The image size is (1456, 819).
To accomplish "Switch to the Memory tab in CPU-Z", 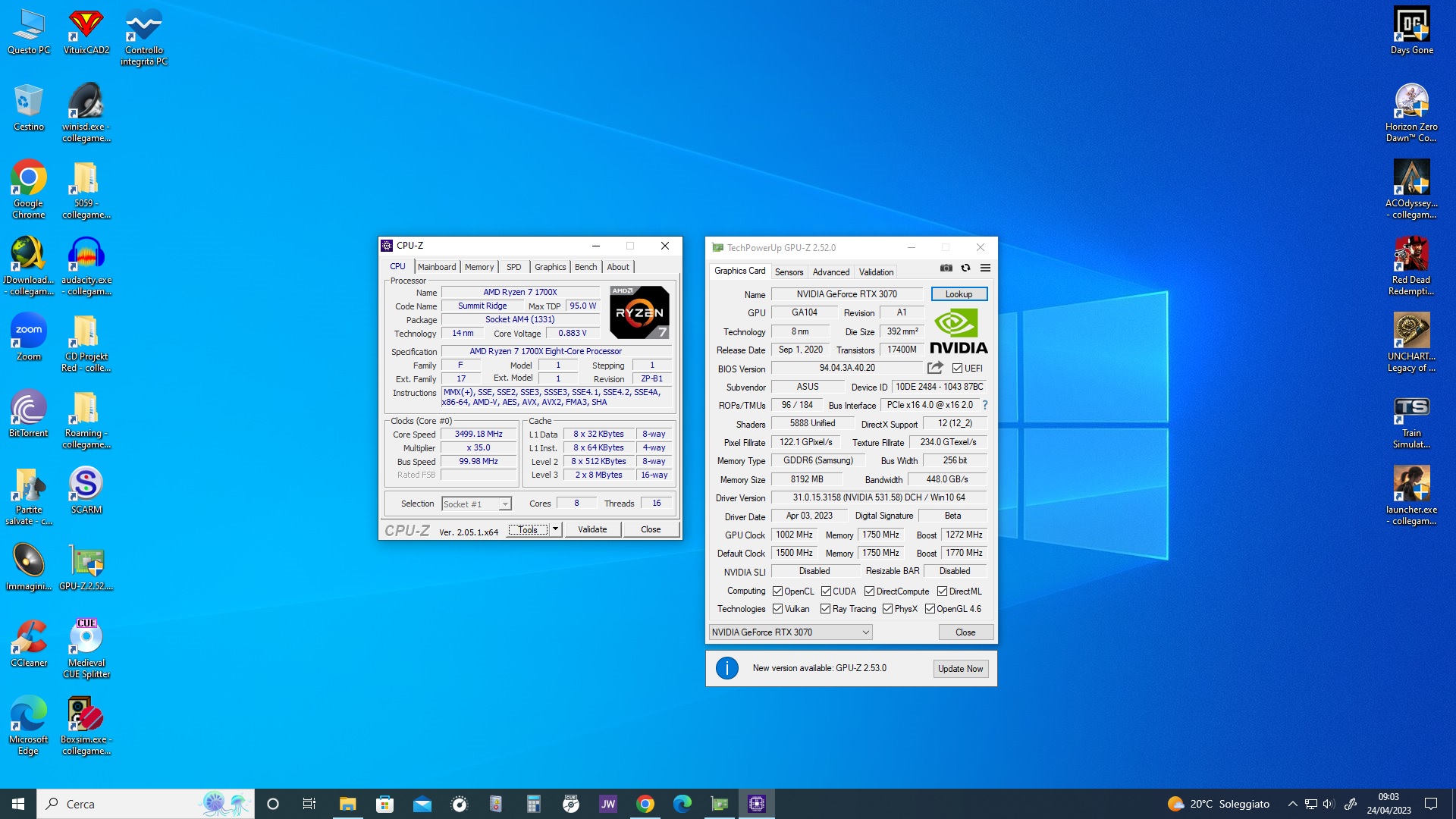I will point(479,267).
